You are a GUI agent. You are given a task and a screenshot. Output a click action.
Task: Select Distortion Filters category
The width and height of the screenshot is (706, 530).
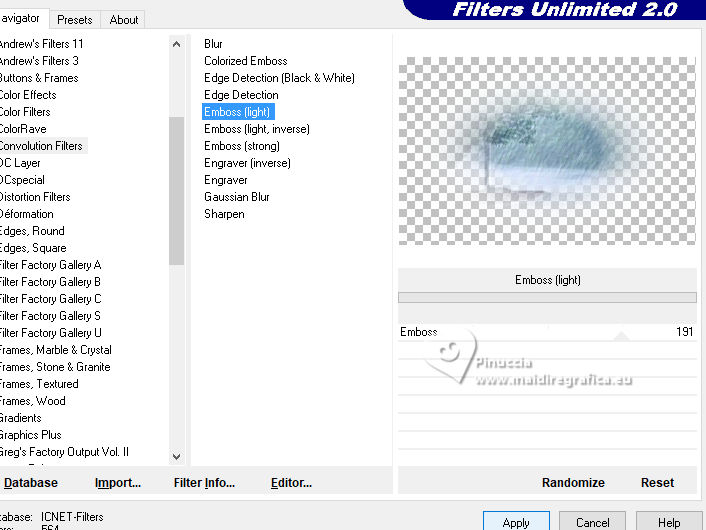(35, 197)
